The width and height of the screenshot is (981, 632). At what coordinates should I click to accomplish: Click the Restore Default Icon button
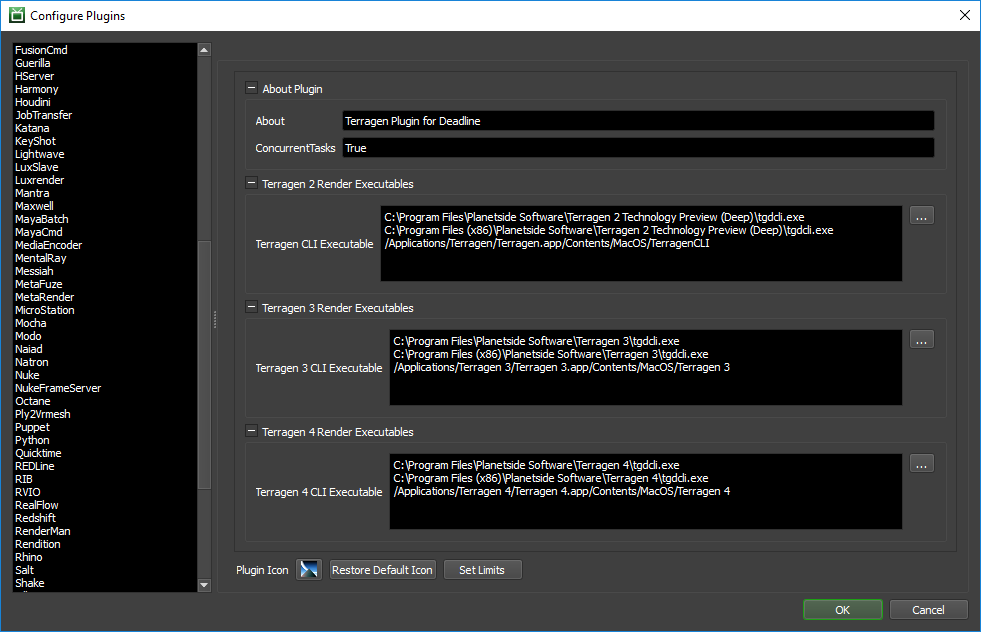[382, 570]
